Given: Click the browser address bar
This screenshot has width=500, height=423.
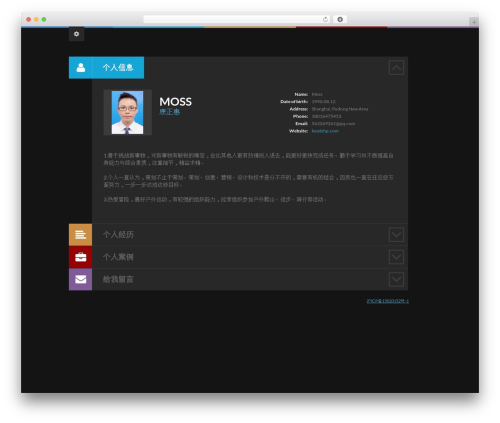Looking at the screenshot, I should coord(237,19).
